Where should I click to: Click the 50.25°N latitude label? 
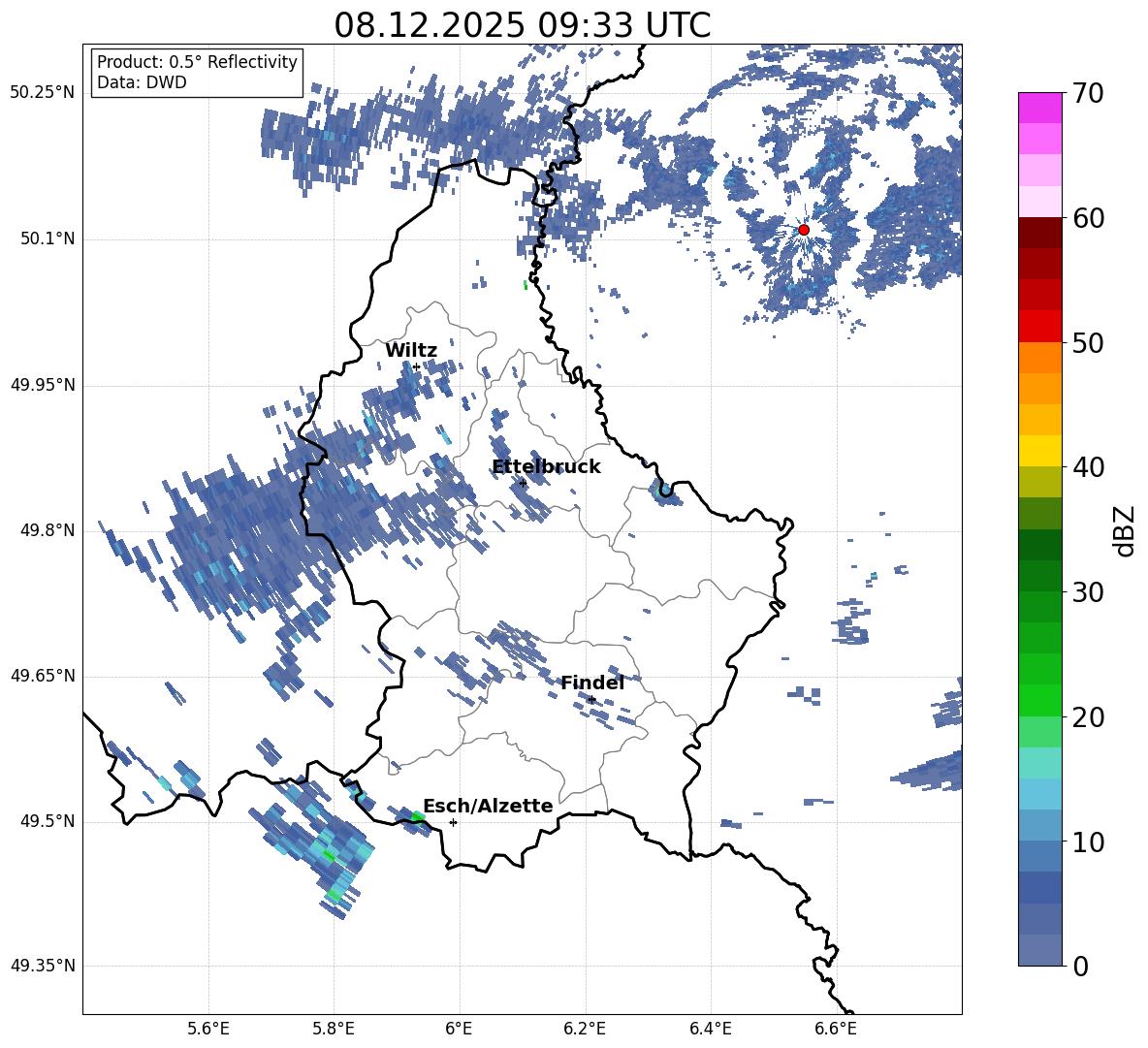click(43, 93)
